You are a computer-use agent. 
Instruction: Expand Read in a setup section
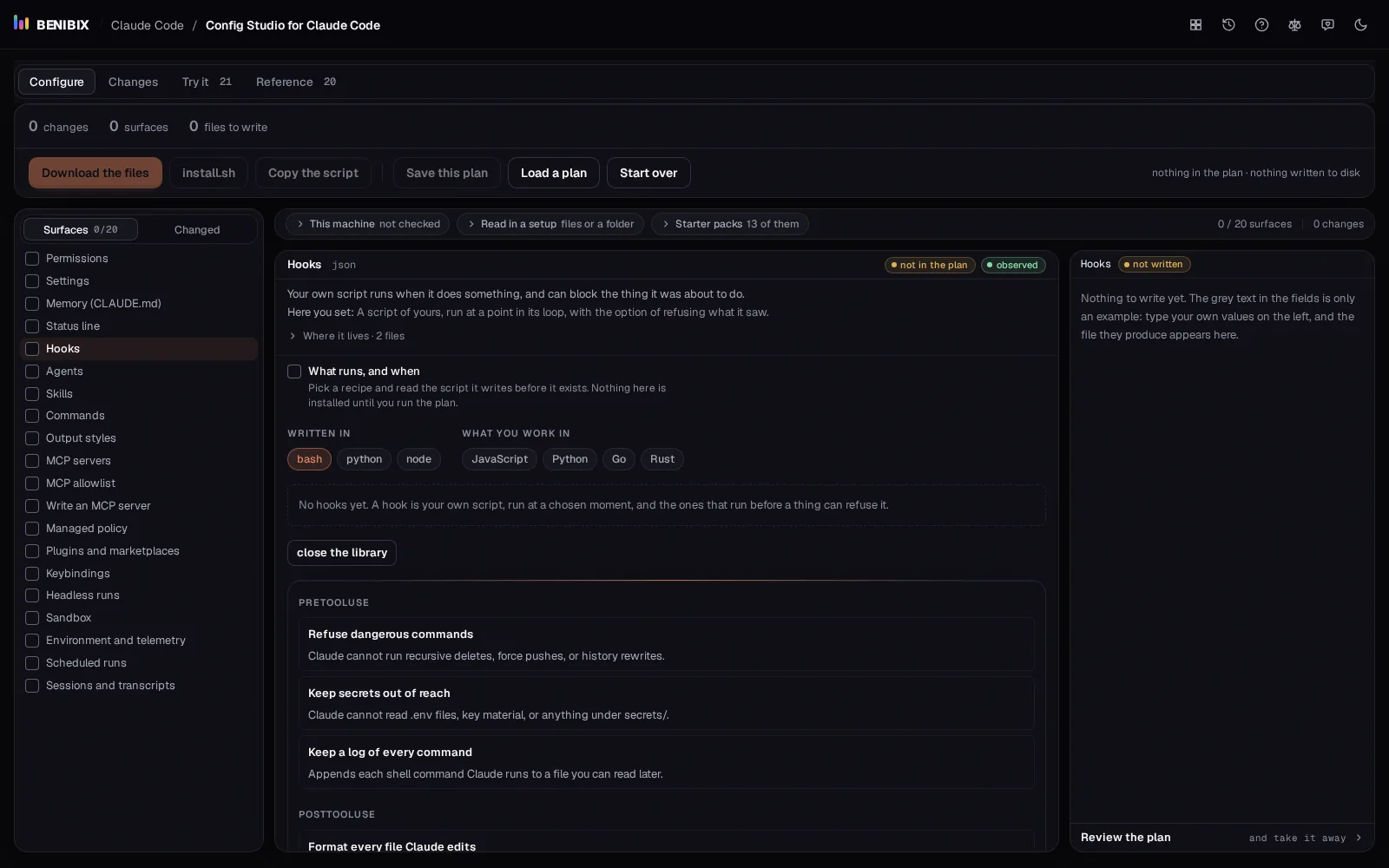coord(550,224)
